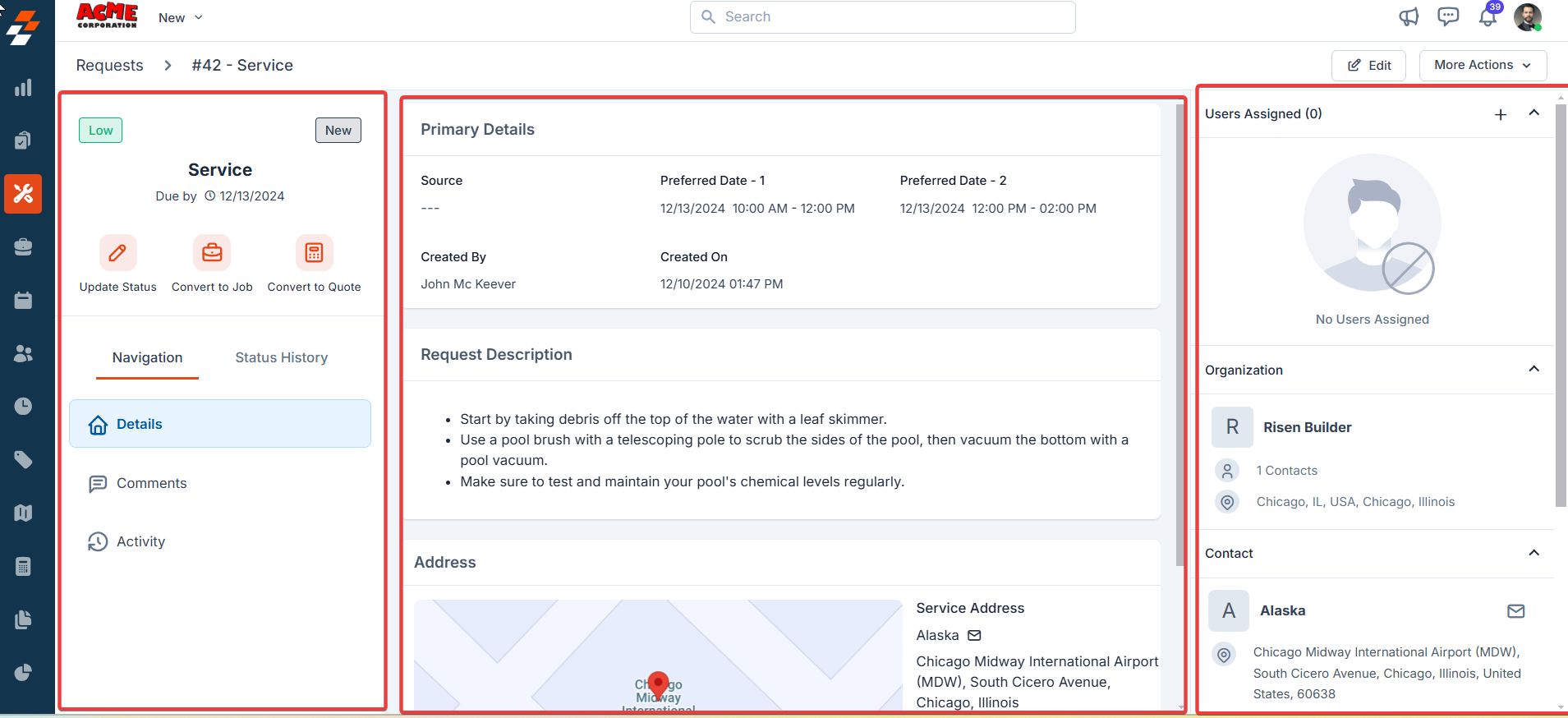Screen dimensions: 1568x718
Task: Click the Edit button
Action: point(1368,65)
